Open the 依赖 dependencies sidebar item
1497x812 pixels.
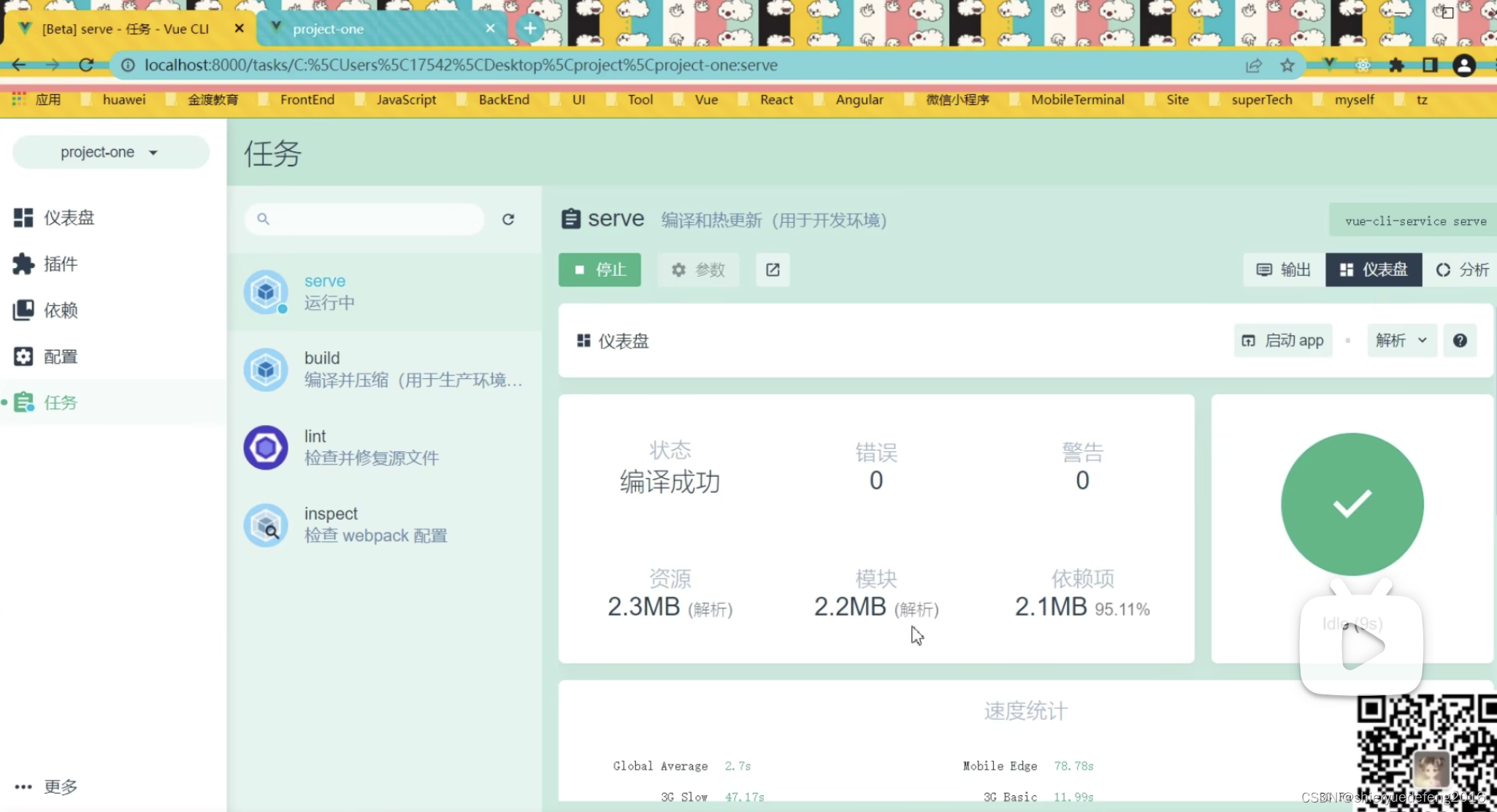click(60, 310)
